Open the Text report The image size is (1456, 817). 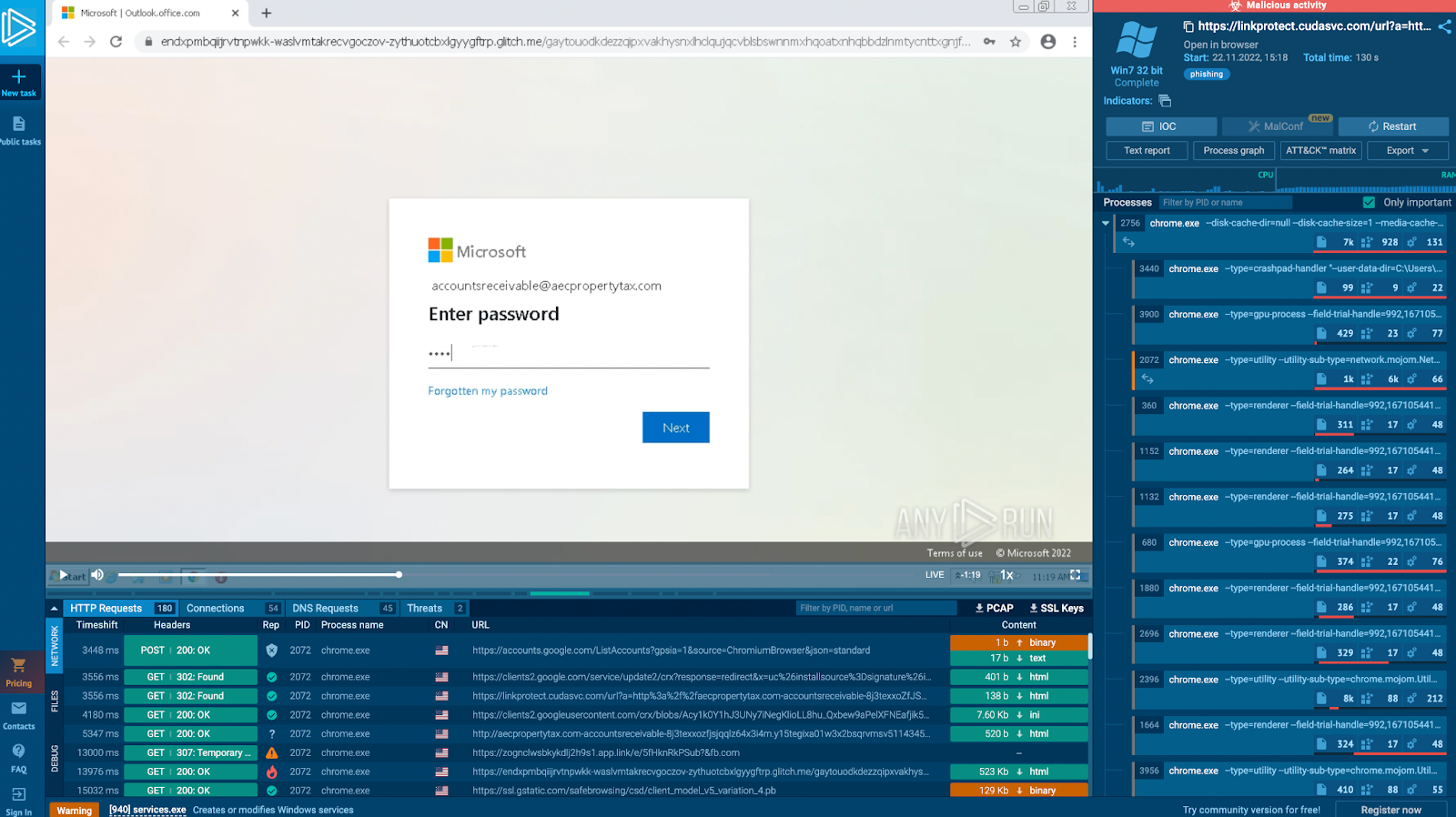pos(1147,151)
